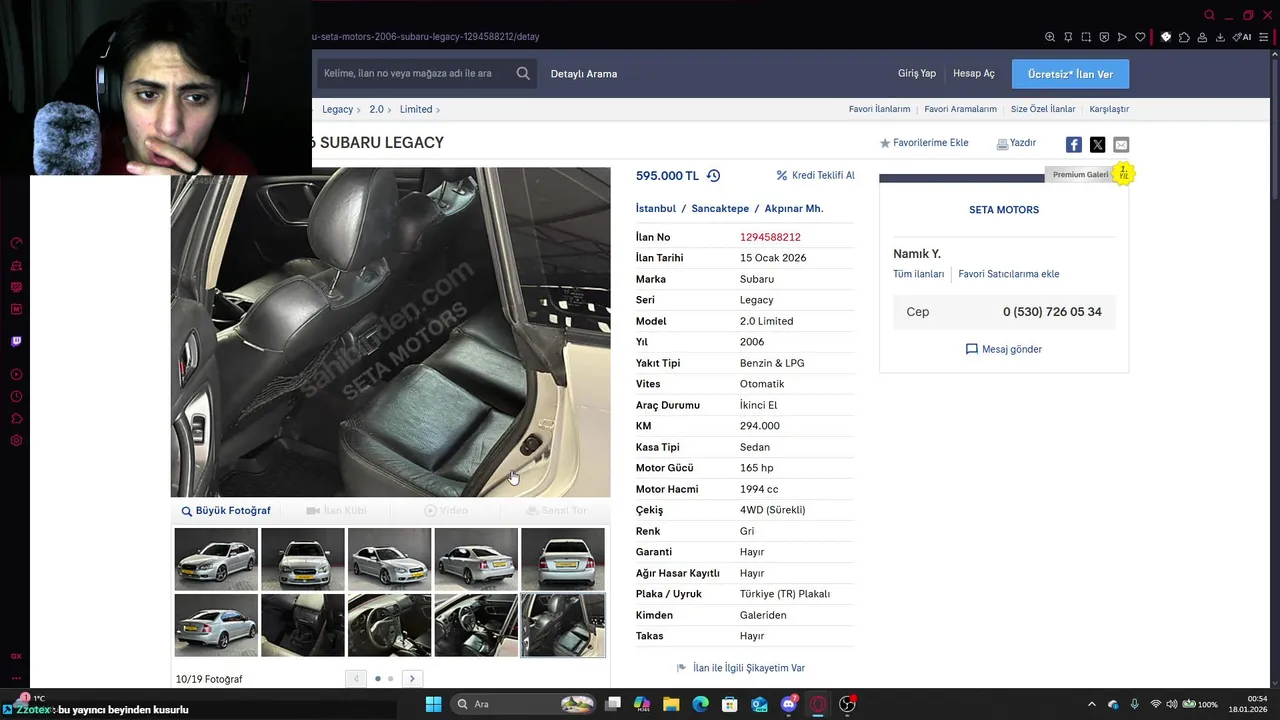Click the Ücretsiz İlan Ver button
Image resolution: width=1280 pixels, height=720 pixels.
point(1070,74)
